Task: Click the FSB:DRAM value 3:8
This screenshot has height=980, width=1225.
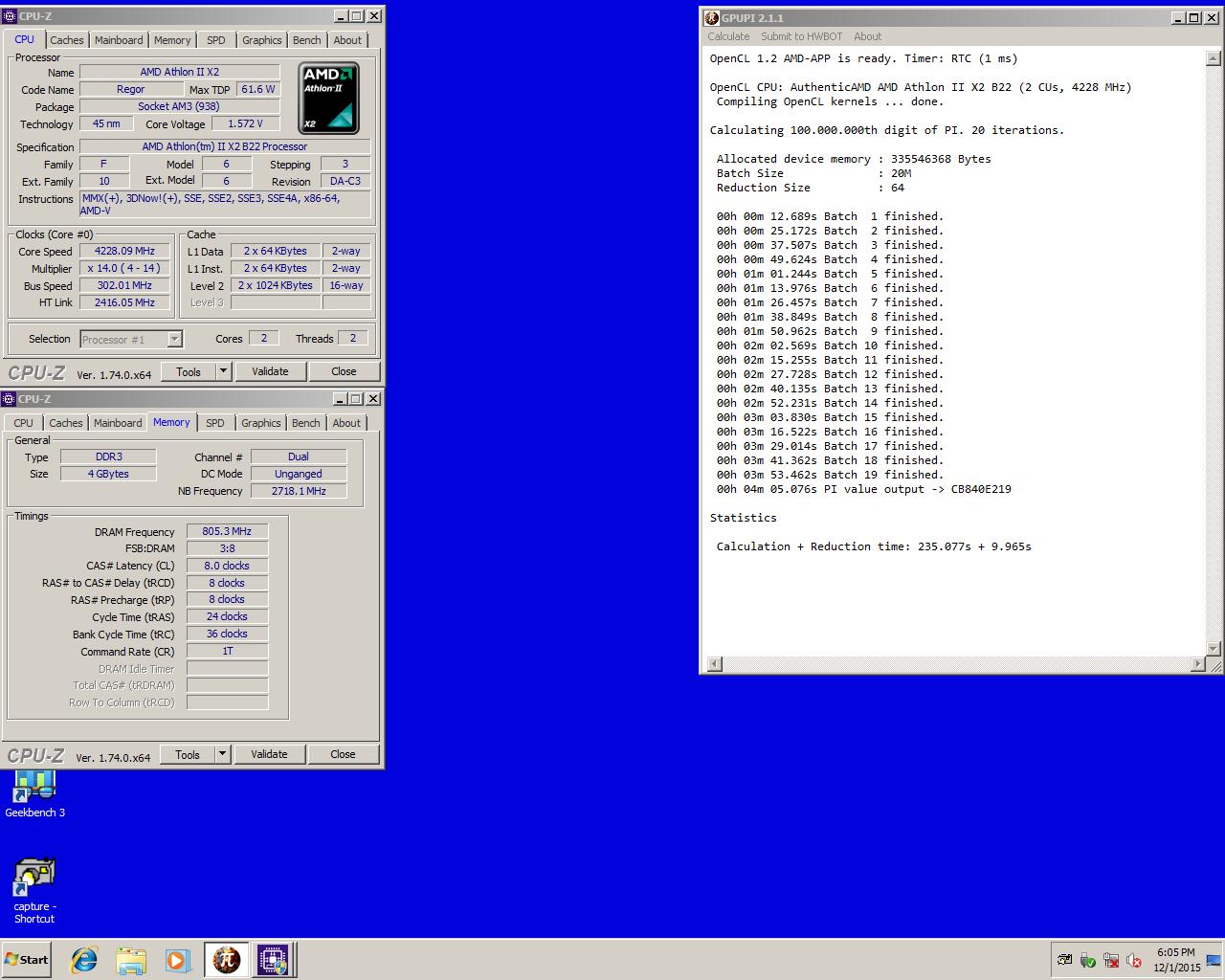Action: pos(227,548)
